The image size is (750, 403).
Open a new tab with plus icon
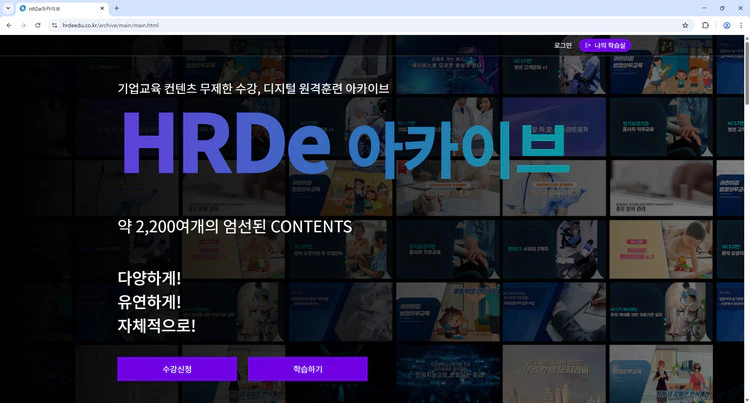click(x=116, y=8)
